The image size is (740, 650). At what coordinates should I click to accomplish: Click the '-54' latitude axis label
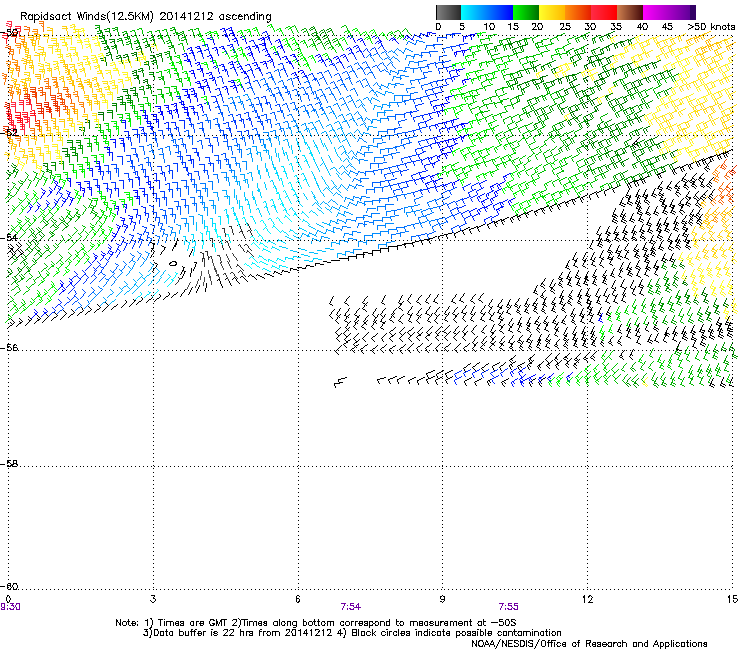pos(9,237)
